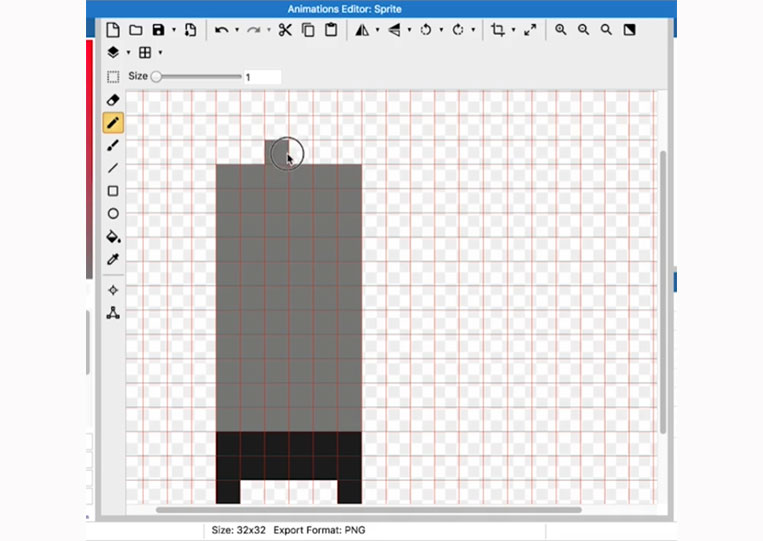Flip the image vertically

[394, 30]
